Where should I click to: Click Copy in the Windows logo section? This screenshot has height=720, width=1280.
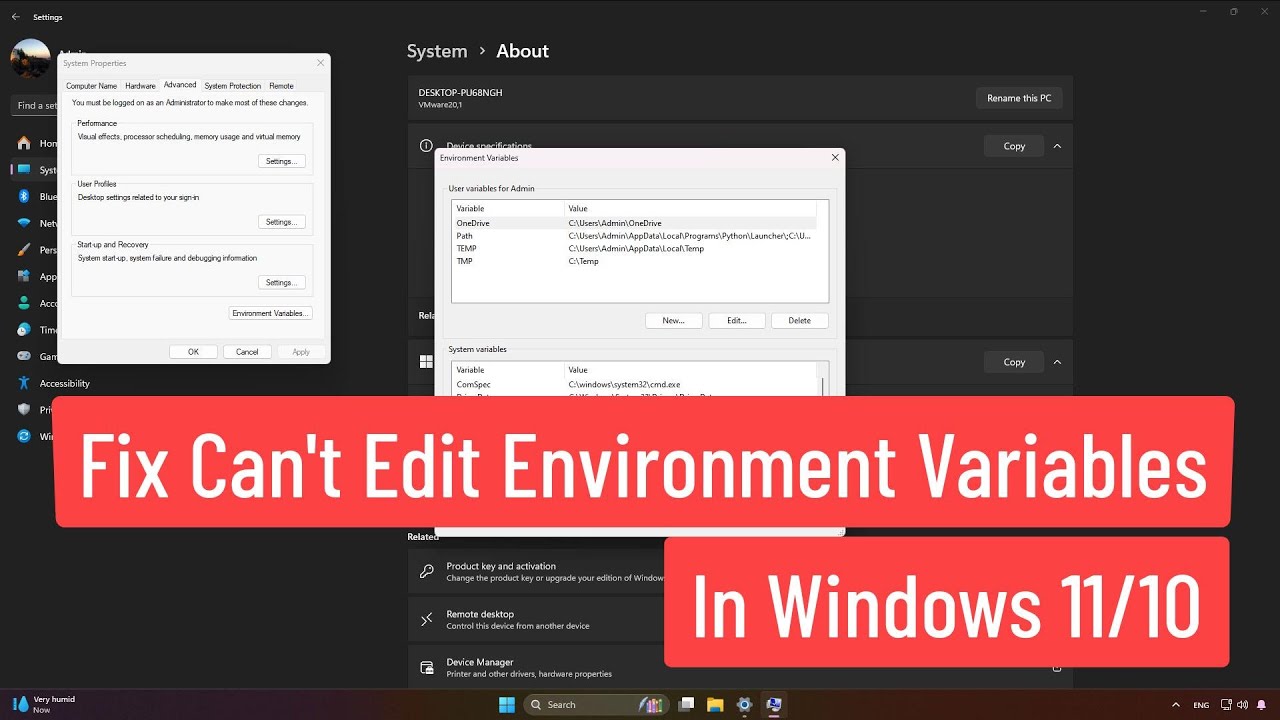tap(1014, 362)
